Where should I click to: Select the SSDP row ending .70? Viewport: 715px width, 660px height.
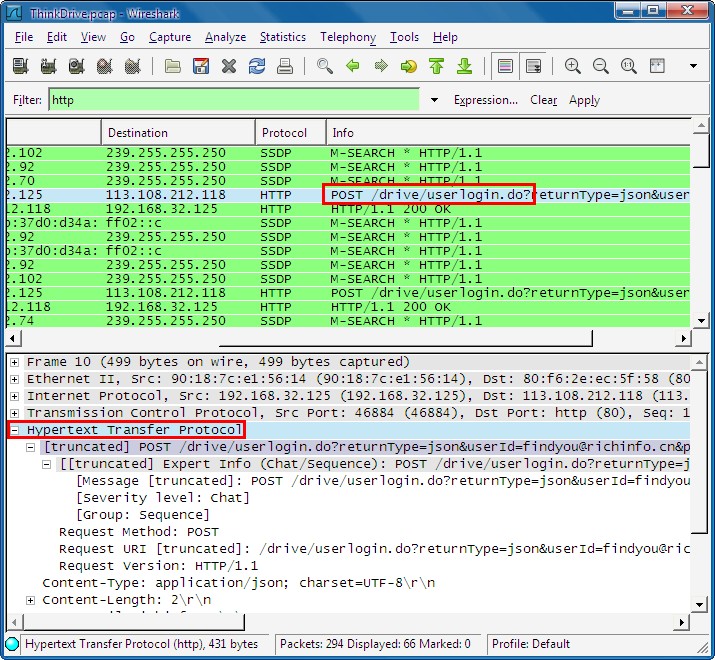[x=348, y=181]
